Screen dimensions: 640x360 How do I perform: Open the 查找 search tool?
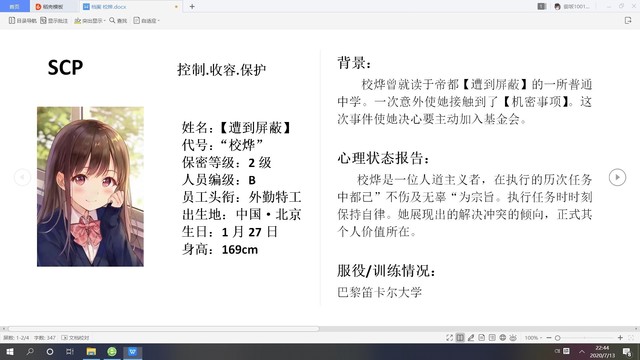pos(118,20)
